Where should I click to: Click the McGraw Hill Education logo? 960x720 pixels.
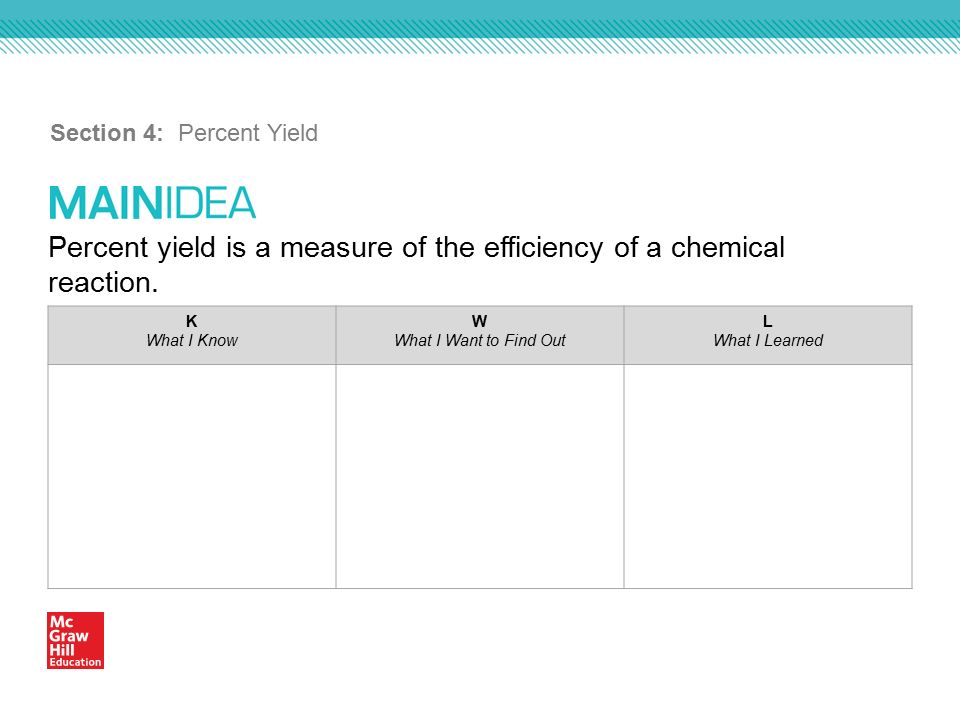pos(75,640)
